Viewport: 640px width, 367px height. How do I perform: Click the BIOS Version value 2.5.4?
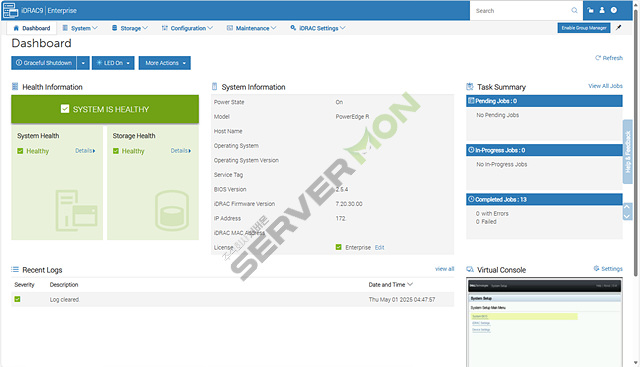(342, 189)
